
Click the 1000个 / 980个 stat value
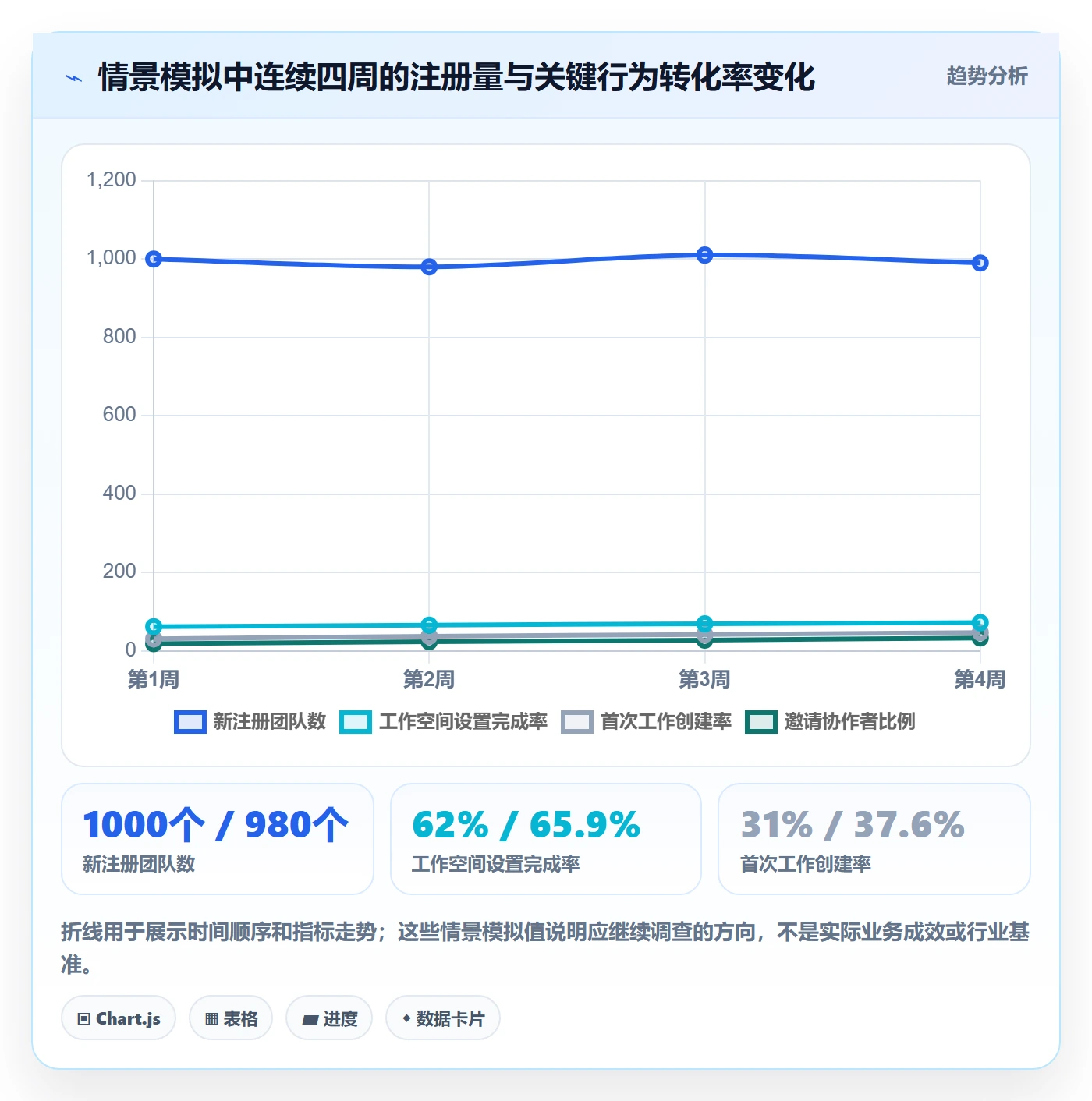click(x=215, y=825)
